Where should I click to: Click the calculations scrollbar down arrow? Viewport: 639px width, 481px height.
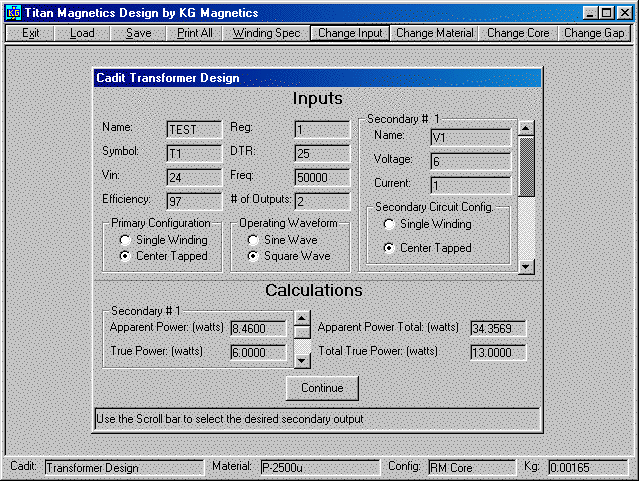[302, 361]
